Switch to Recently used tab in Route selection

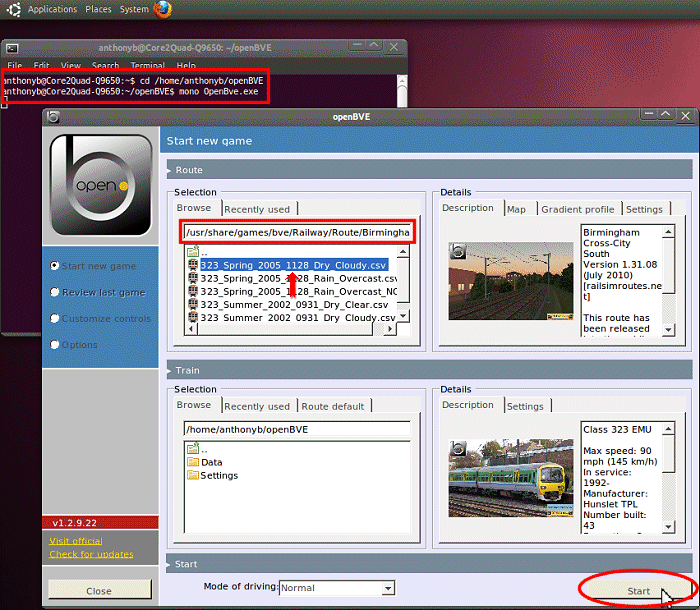(x=257, y=209)
